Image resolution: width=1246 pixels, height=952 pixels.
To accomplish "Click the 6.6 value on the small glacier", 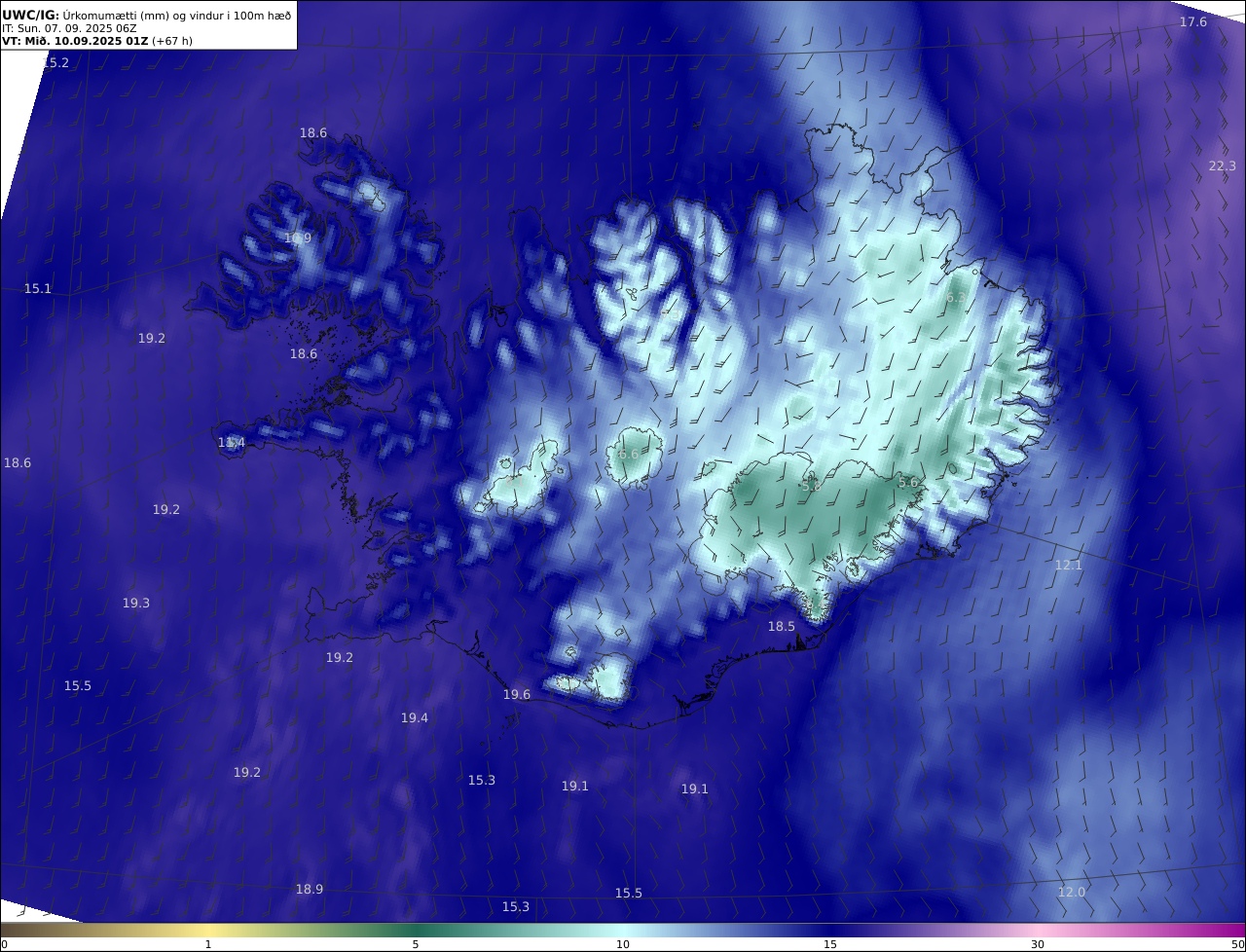I will click(x=629, y=454).
